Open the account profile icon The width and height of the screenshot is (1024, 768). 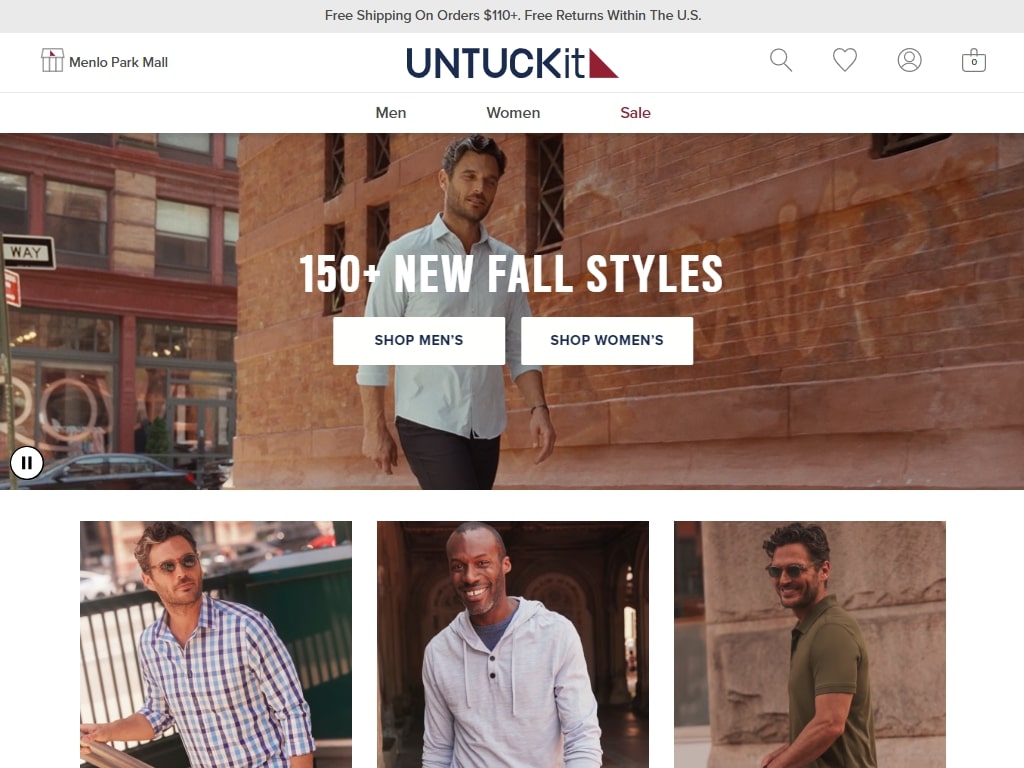coord(909,60)
